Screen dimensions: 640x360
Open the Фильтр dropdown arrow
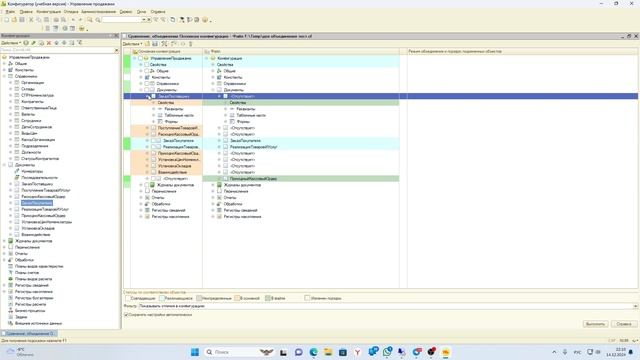click(x=635, y=306)
